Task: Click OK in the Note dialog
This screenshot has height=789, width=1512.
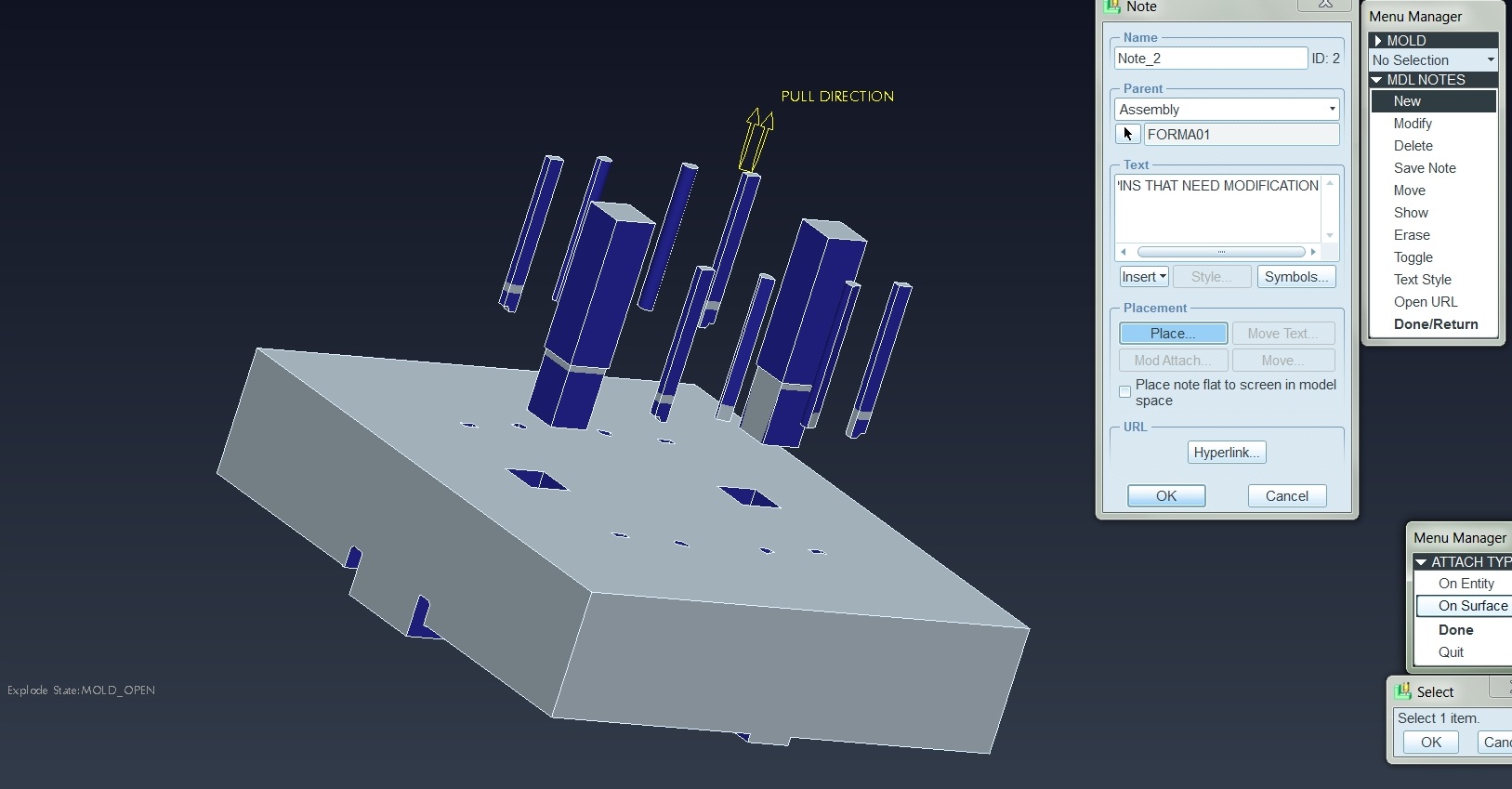Action: pos(1166,496)
